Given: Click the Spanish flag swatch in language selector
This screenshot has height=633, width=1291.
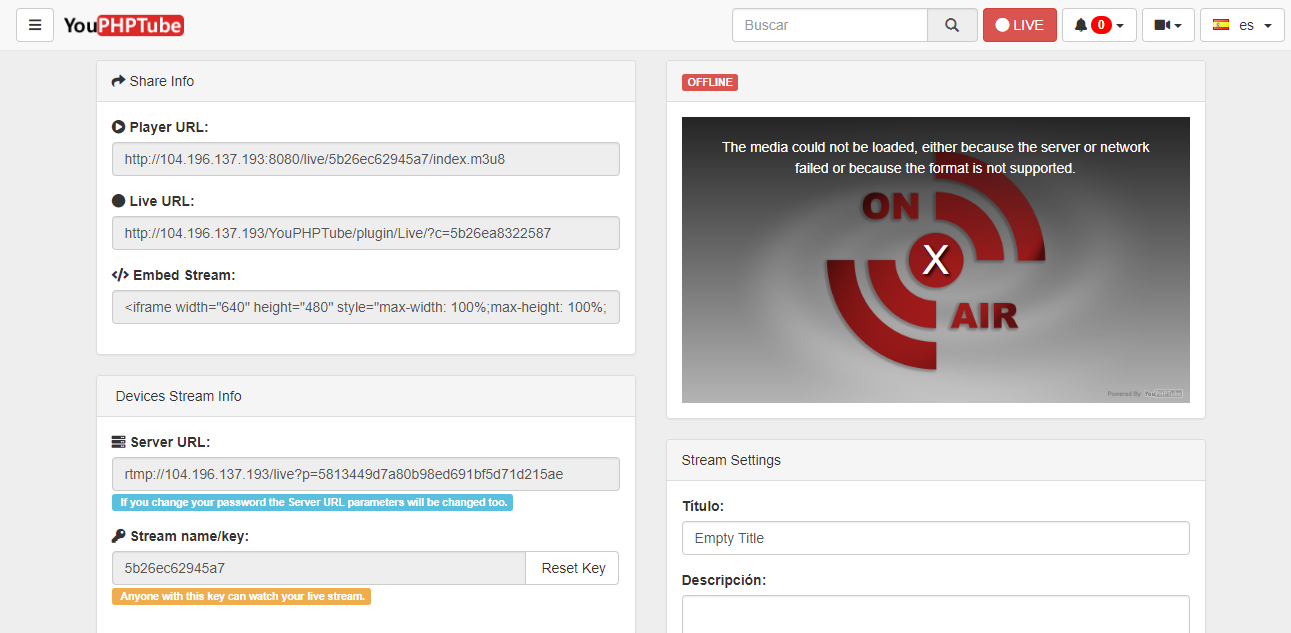Looking at the screenshot, I should tap(1220, 24).
